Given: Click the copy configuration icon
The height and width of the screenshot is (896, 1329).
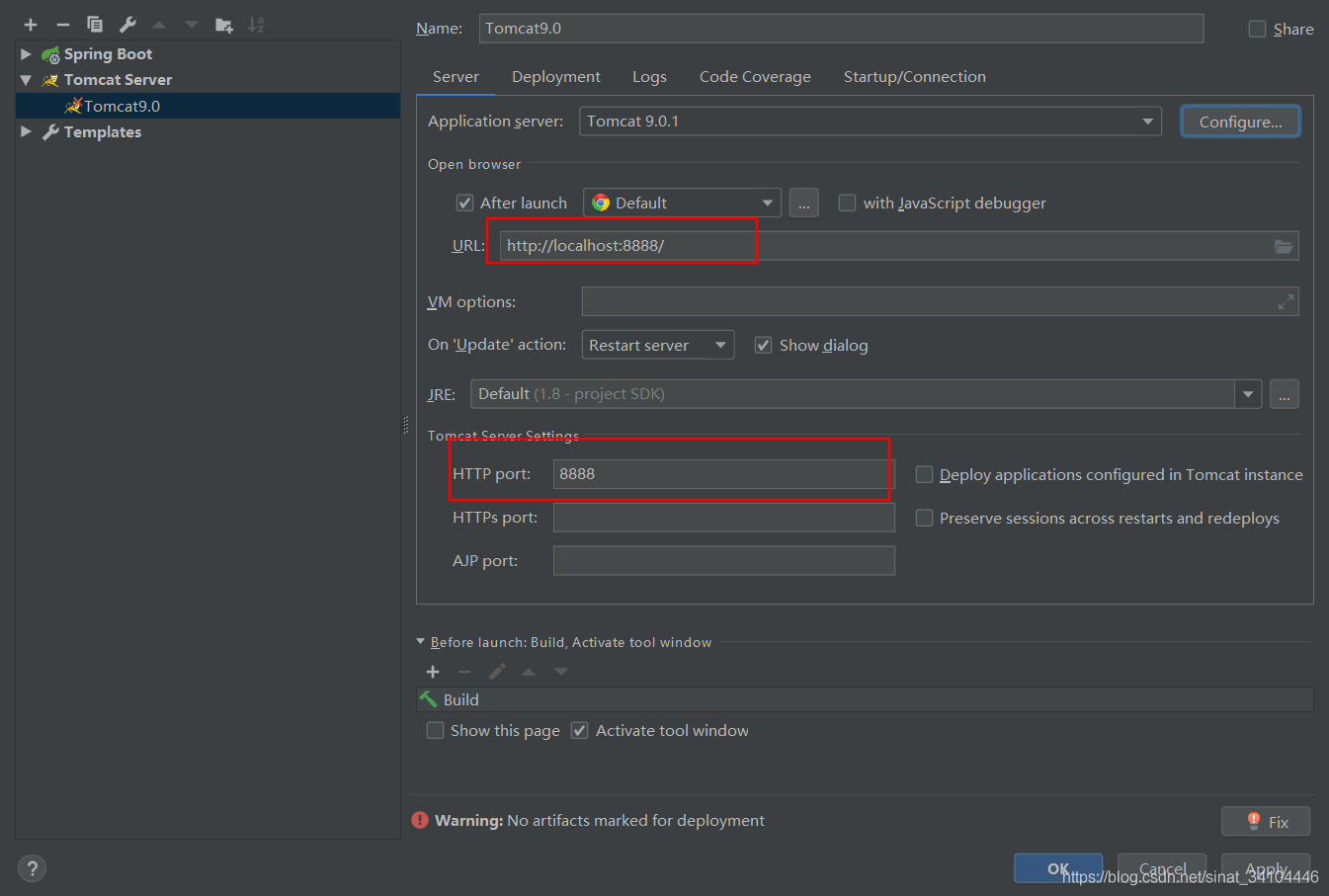Looking at the screenshot, I should [x=95, y=25].
